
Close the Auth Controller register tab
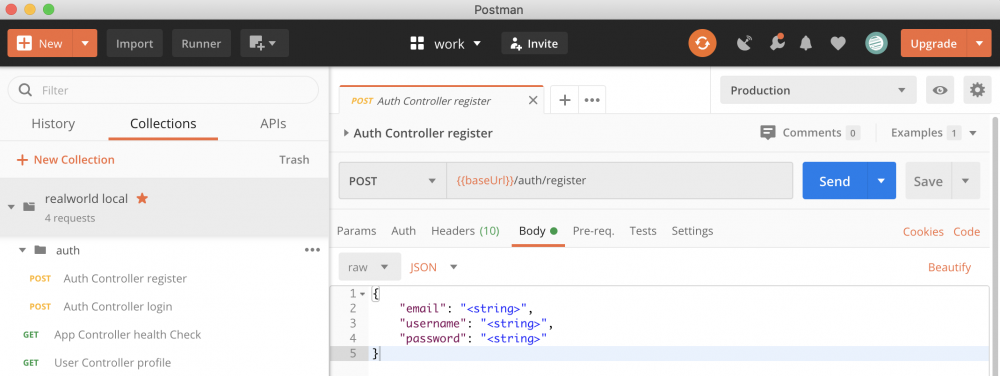(x=533, y=101)
